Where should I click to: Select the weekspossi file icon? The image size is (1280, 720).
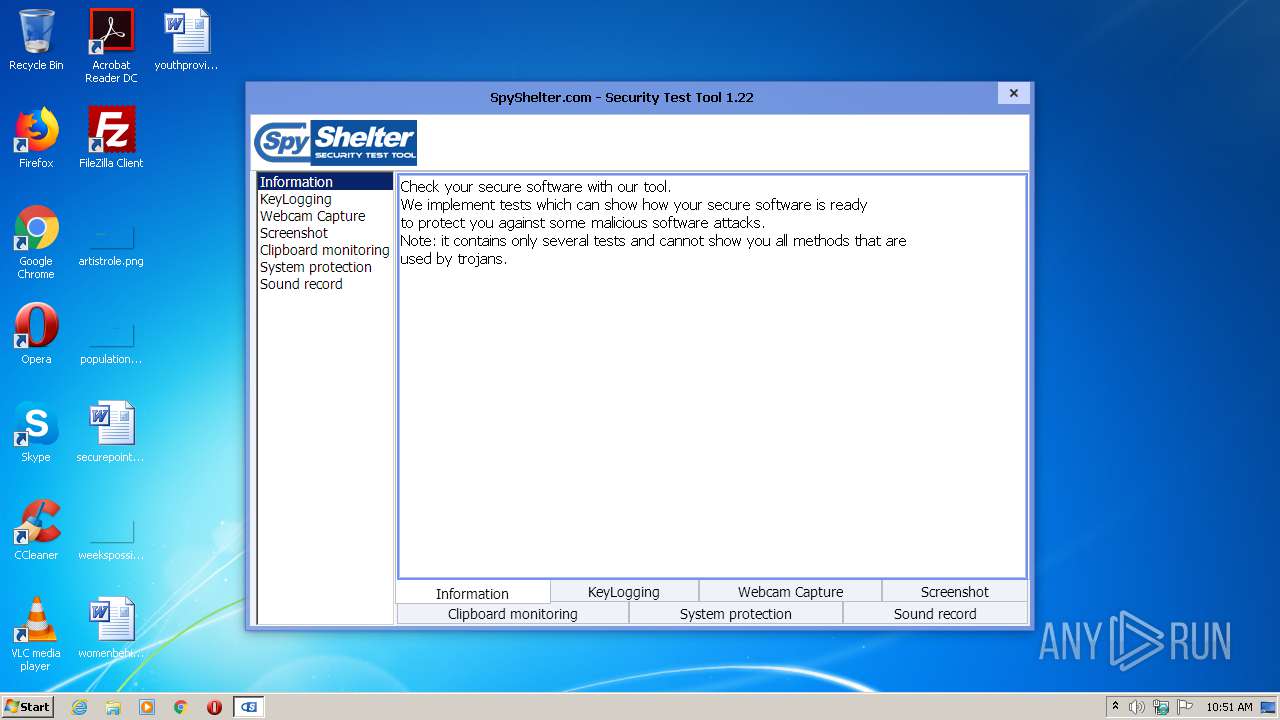111,536
